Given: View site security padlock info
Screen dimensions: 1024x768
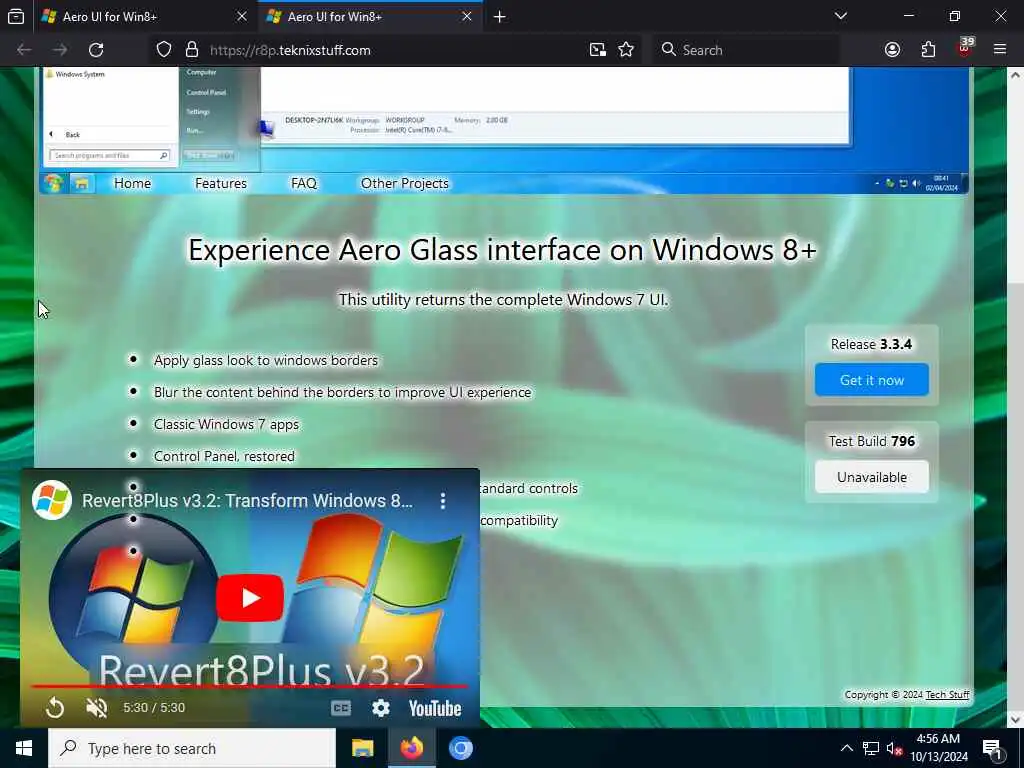Looking at the screenshot, I should coord(191,50).
